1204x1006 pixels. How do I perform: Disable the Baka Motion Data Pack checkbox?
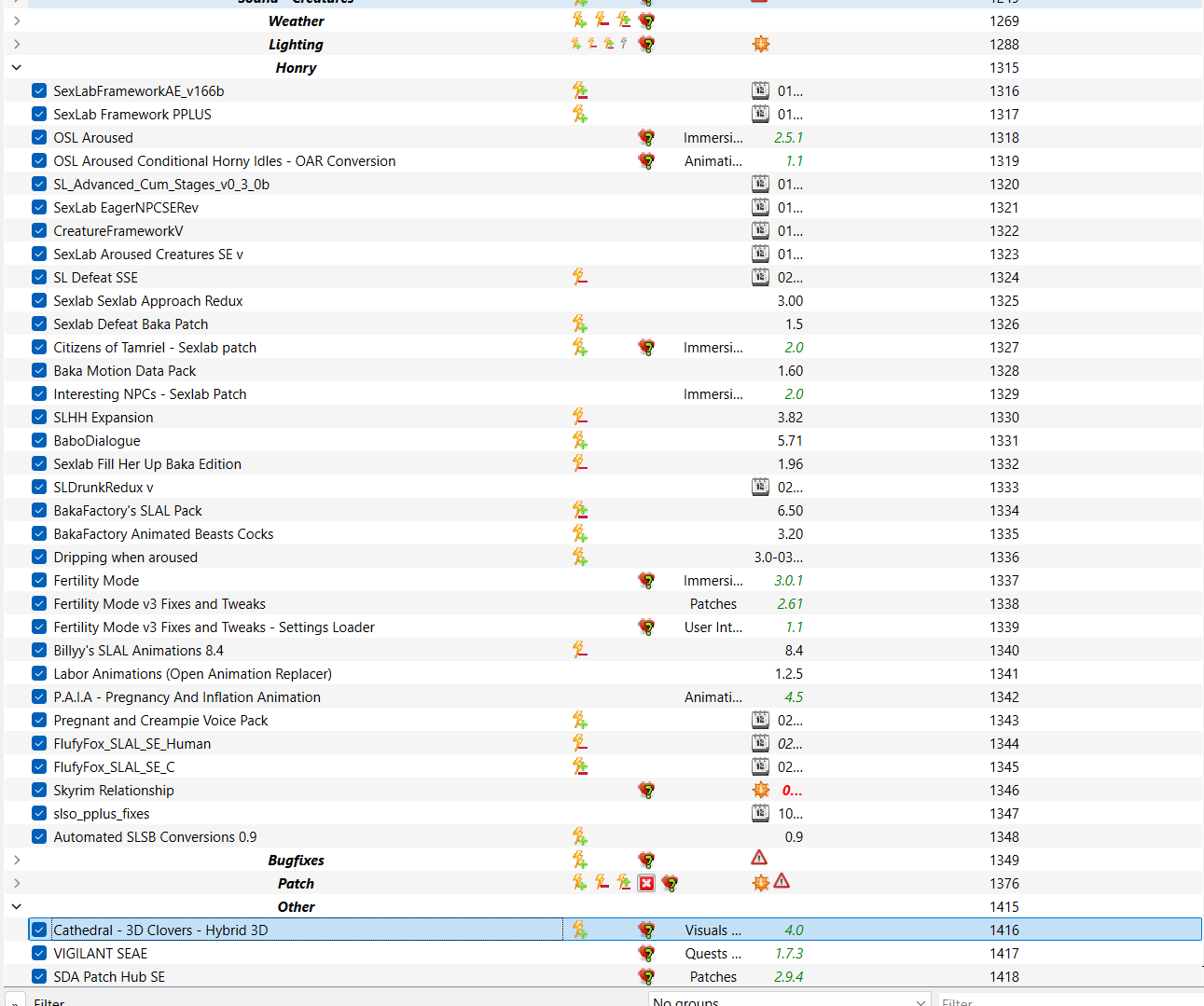pos(39,370)
